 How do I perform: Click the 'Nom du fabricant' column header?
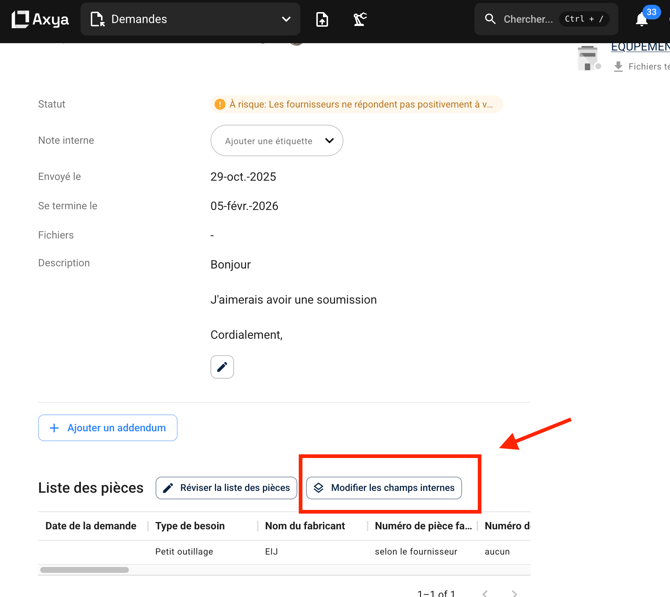pyautogui.click(x=305, y=526)
